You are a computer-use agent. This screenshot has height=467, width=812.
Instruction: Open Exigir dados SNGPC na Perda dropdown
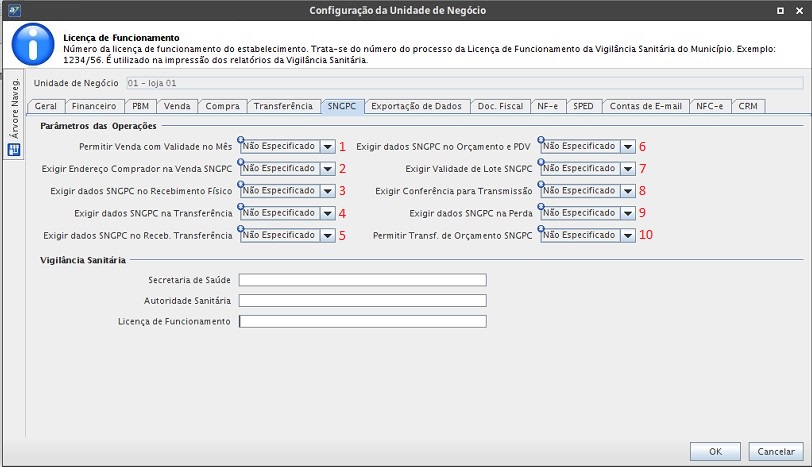point(627,213)
